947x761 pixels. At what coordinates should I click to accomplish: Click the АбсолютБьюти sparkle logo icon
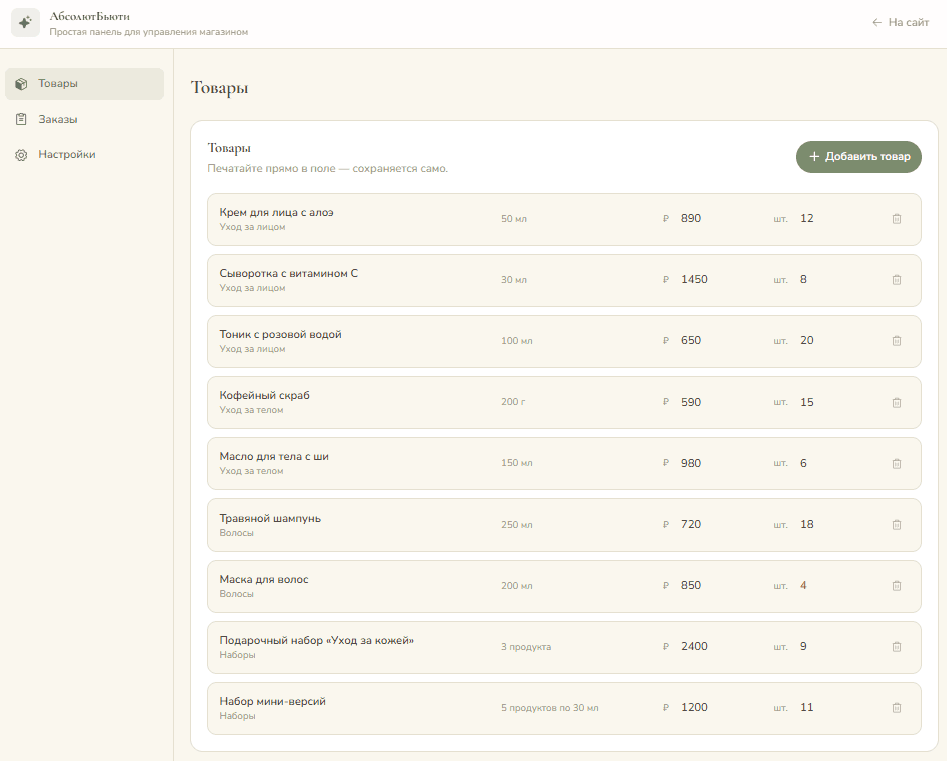click(x=25, y=23)
